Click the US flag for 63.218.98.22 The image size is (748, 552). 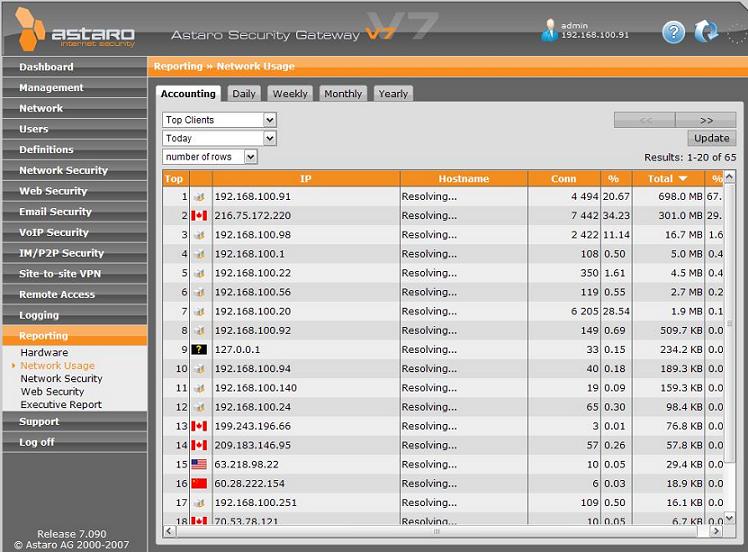pyautogui.click(x=199, y=464)
